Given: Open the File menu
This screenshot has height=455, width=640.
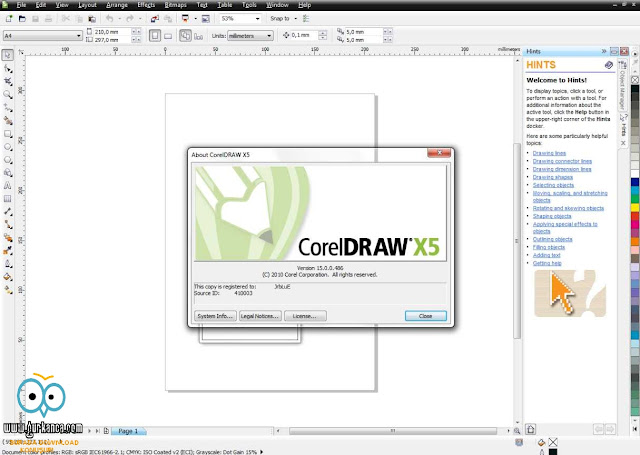Looking at the screenshot, I should point(21,5).
